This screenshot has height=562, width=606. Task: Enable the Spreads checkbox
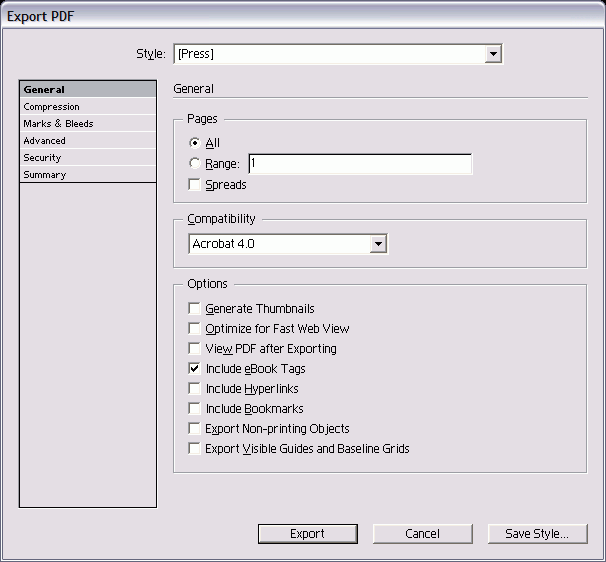pos(194,185)
